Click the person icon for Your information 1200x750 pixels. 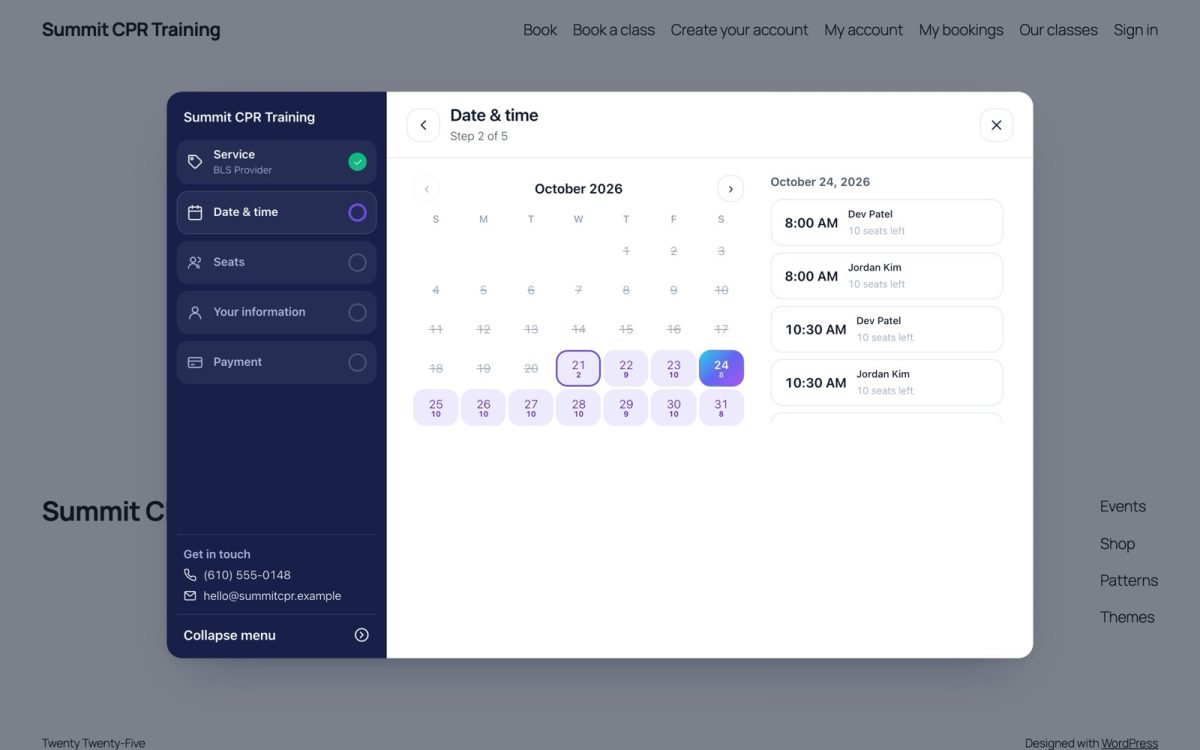pyautogui.click(x=195, y=312)
